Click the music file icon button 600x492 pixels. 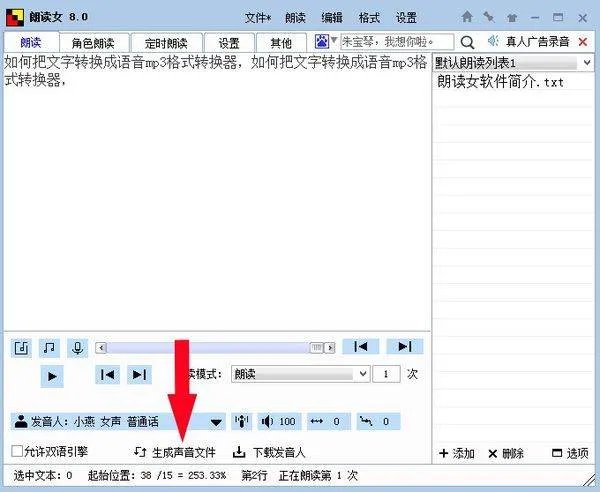coord(21,348)
